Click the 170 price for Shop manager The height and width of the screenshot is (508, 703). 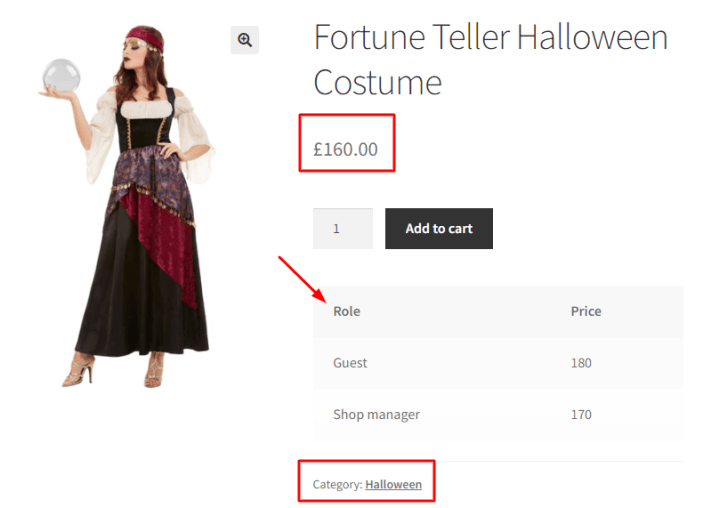(x=581, y=414)
